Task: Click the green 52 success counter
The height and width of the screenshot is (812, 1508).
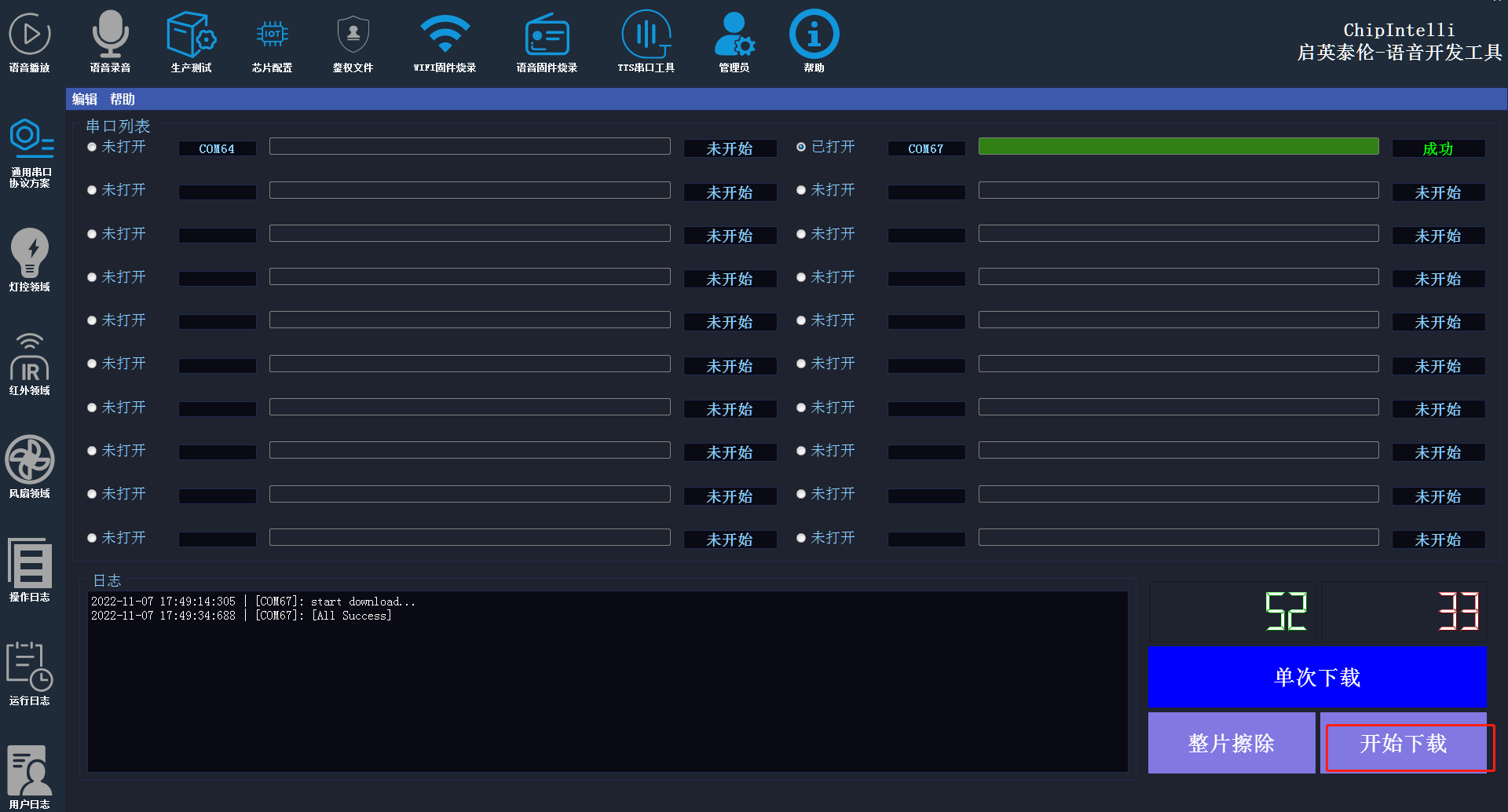Action: pos(1233,611)
